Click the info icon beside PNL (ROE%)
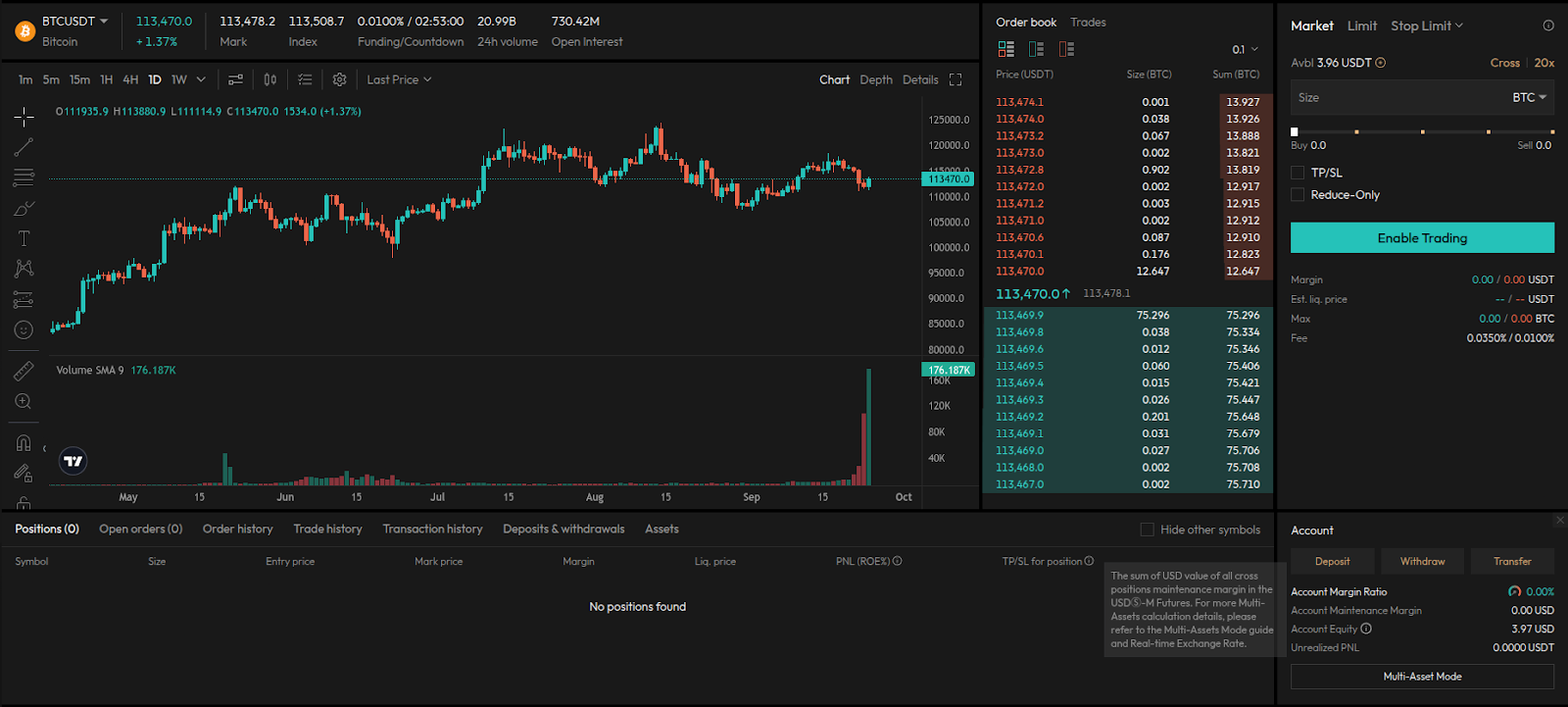Viewport: 1568px width, 707px height. [x=897, y=561]
